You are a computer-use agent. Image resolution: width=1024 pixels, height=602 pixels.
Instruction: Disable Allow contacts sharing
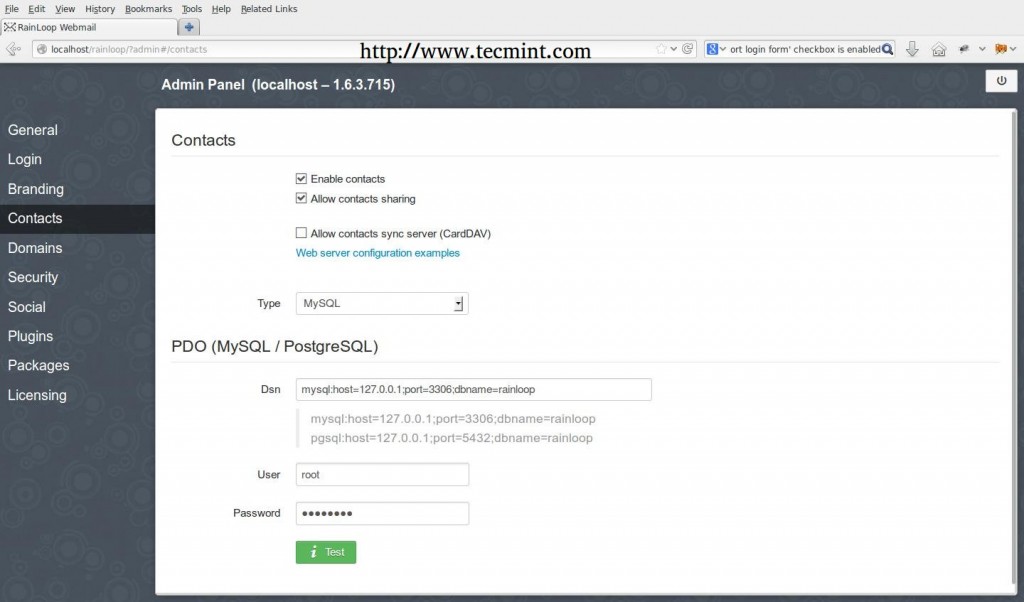[301, 198]
